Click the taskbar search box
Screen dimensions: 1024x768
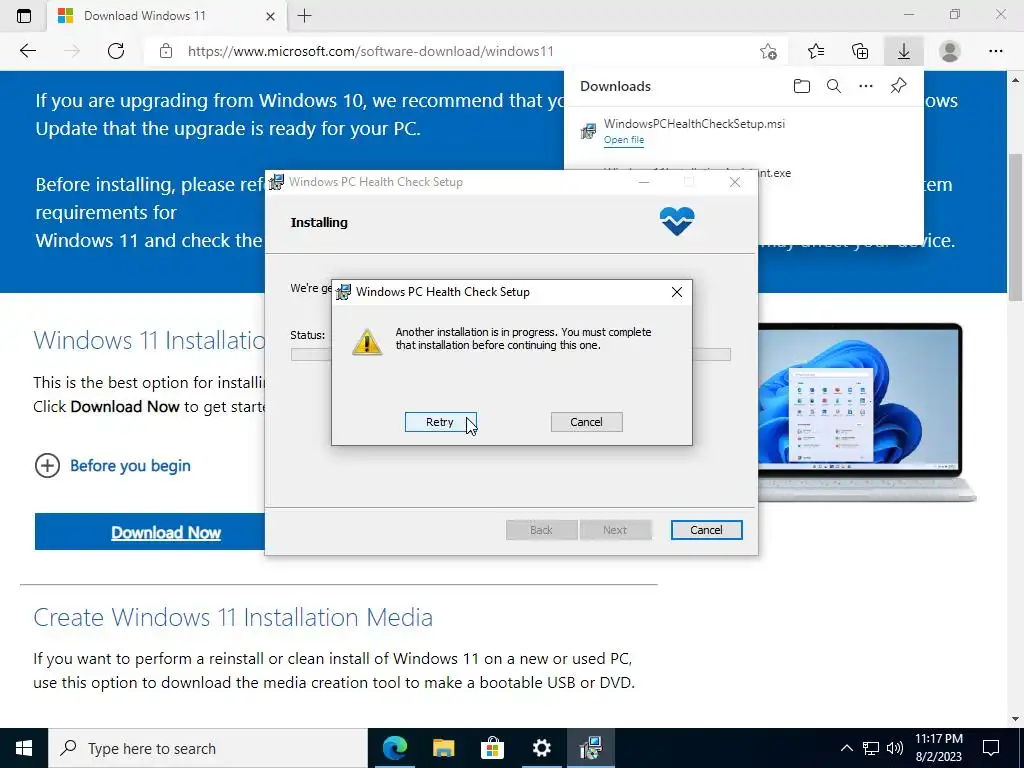click(208, 748)
